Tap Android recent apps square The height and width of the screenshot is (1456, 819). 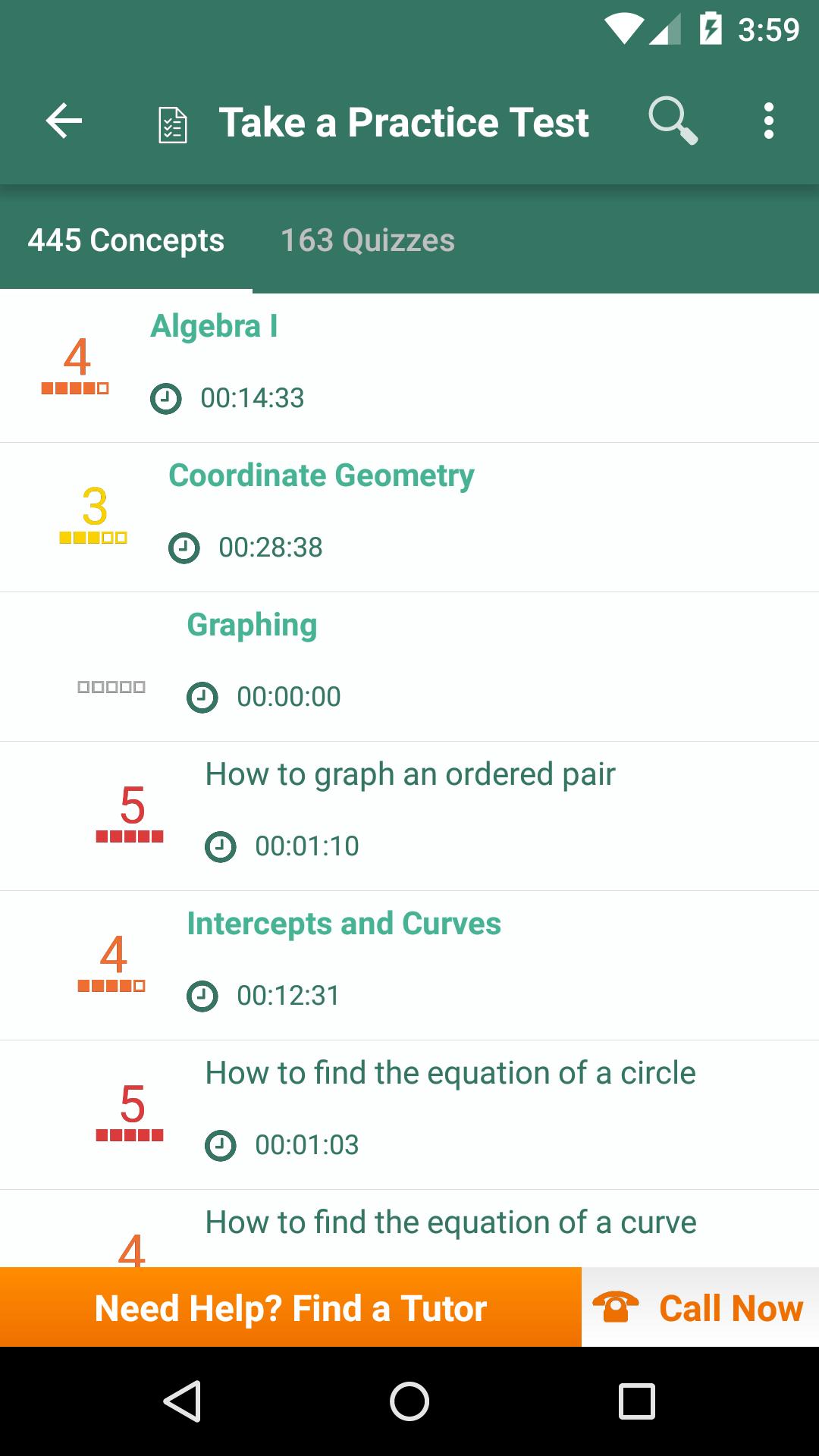point(637,1401)
